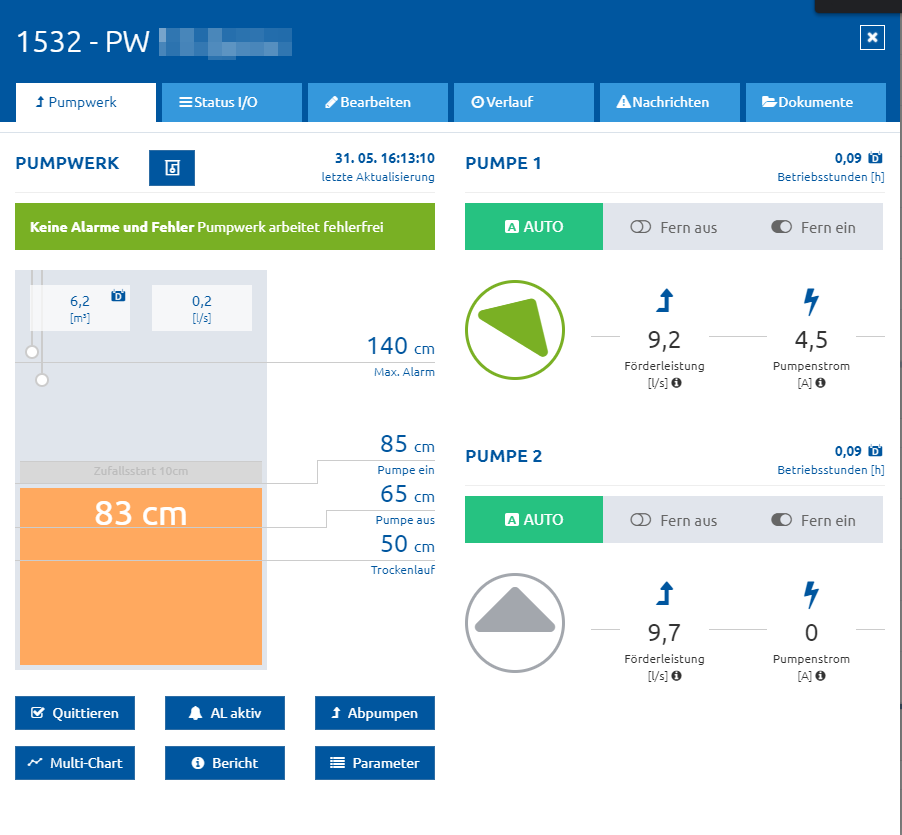
Task: Click info icon beside Pumpe 2 Pumpenstrom [A]
Action: click(820, 676)
